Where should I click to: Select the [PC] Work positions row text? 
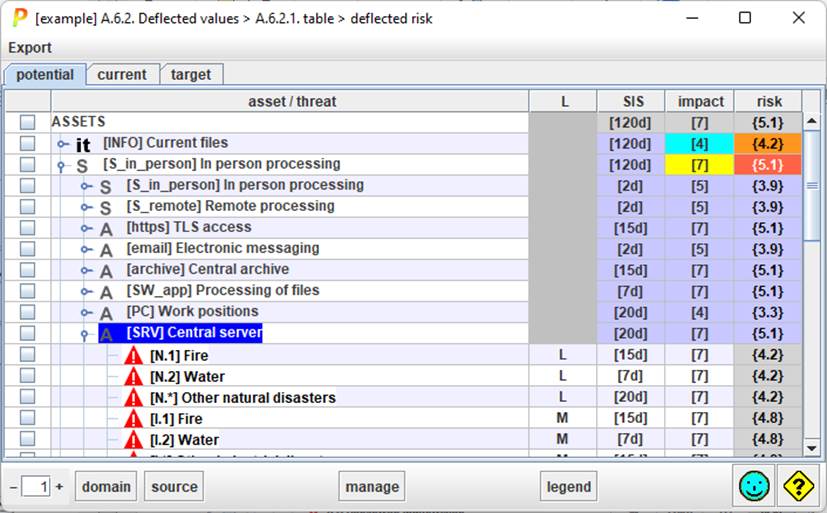193,312
